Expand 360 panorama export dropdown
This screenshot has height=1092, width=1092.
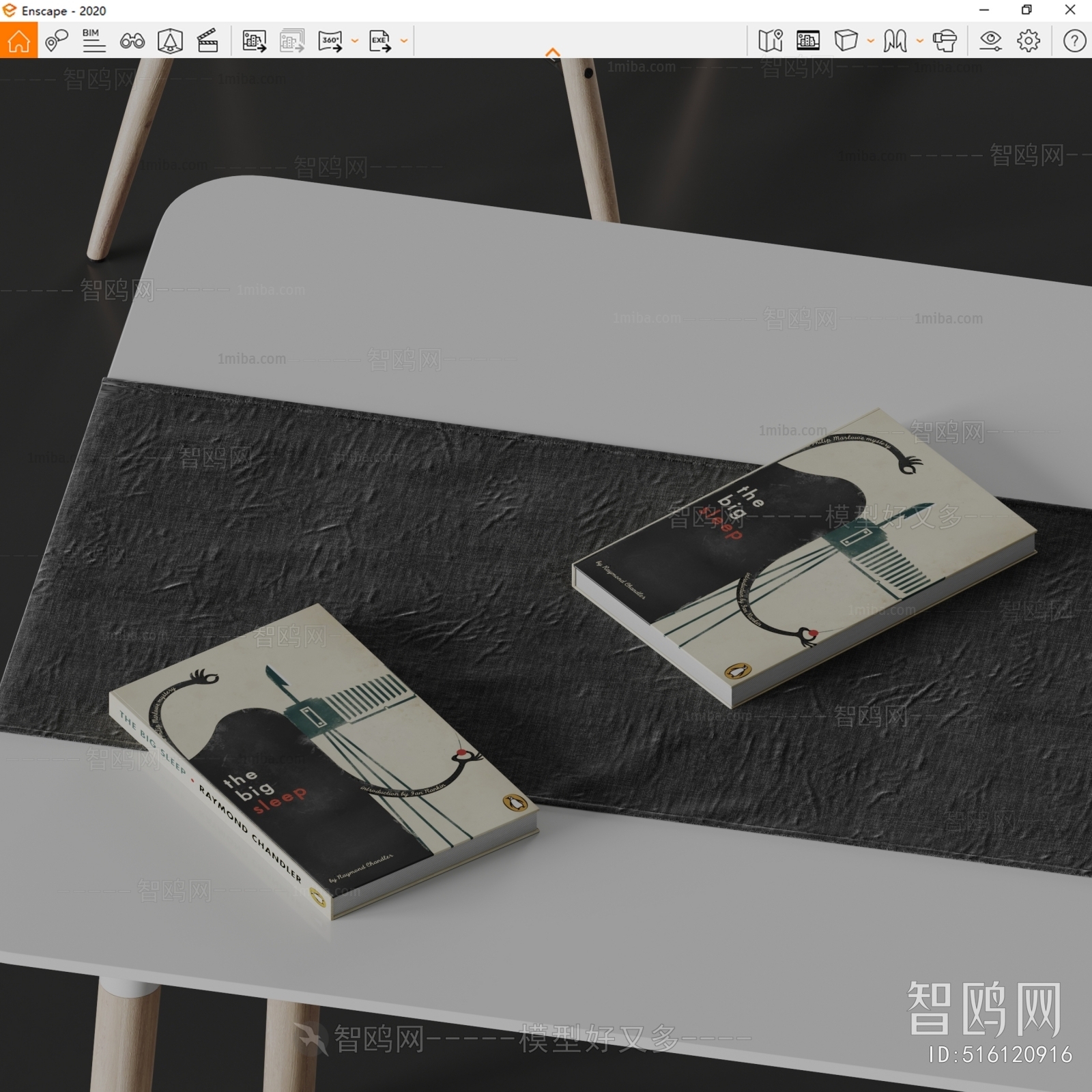(x=355, y=41)
